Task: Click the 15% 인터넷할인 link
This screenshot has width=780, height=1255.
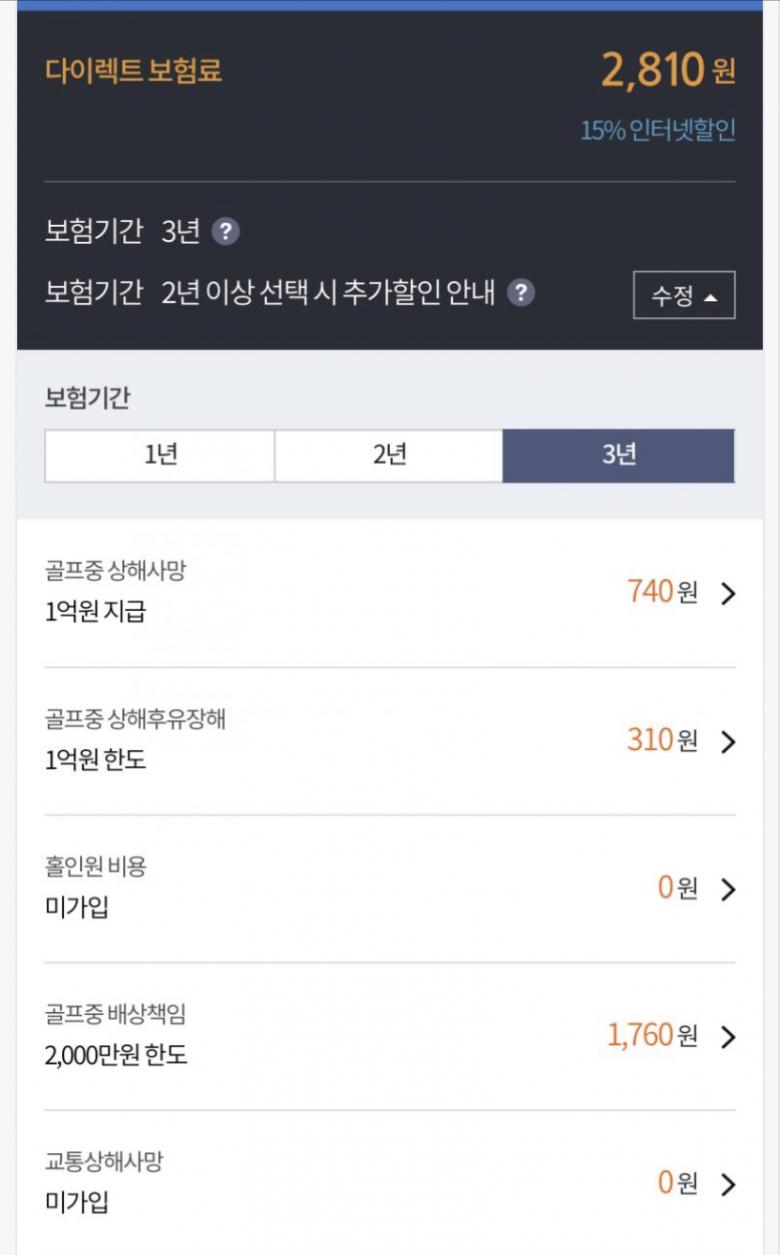Action: coord(658,131)
